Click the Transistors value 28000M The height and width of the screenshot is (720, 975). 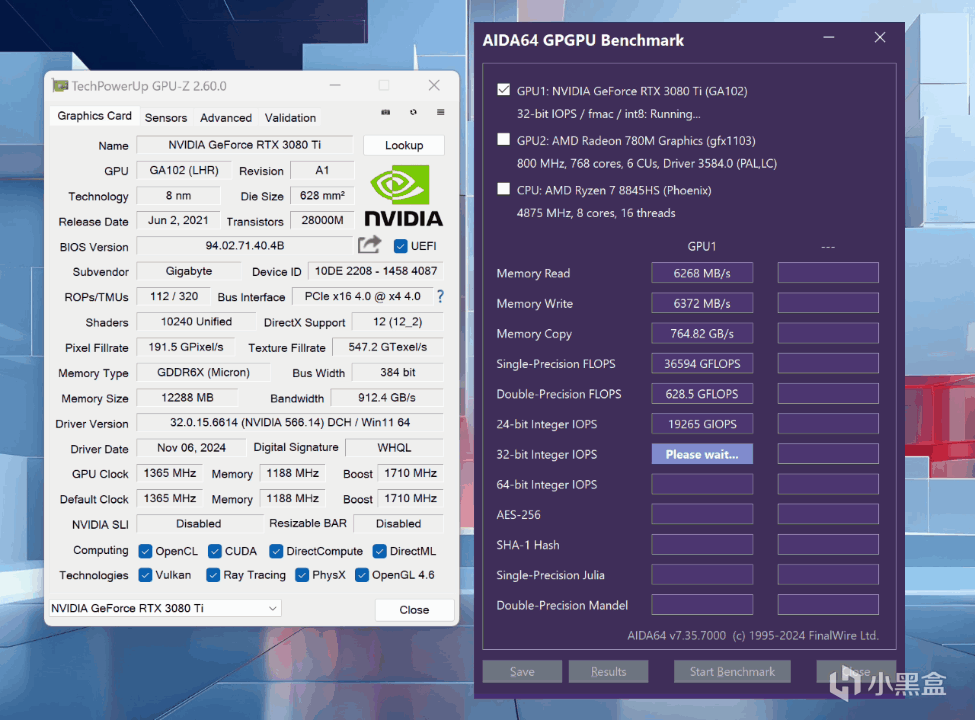[x=322, y=220]
